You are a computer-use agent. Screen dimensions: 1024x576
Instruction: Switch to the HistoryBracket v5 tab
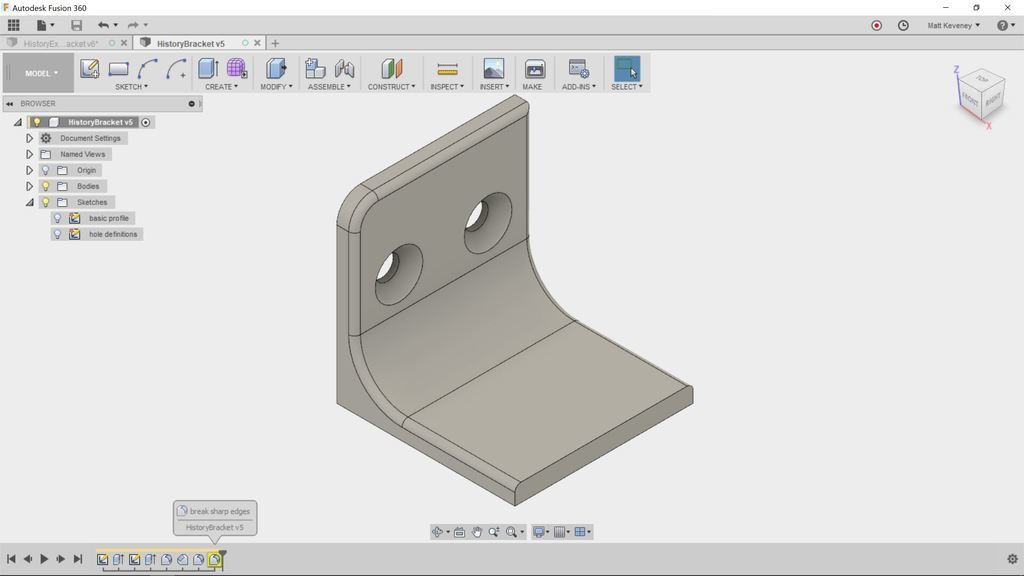tap(191, 43)
